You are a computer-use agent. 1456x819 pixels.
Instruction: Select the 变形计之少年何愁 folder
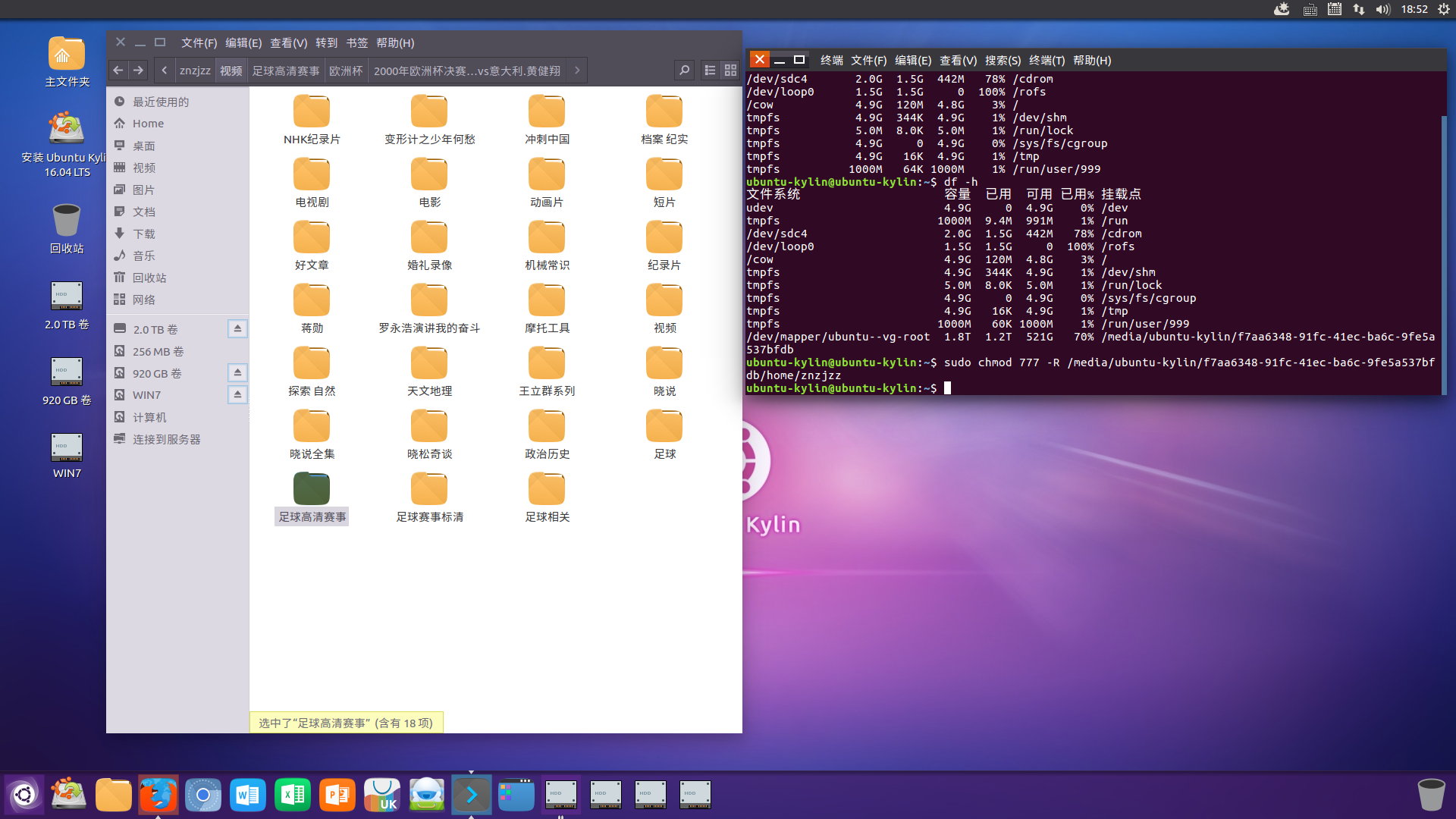click(x=429, y=120)
